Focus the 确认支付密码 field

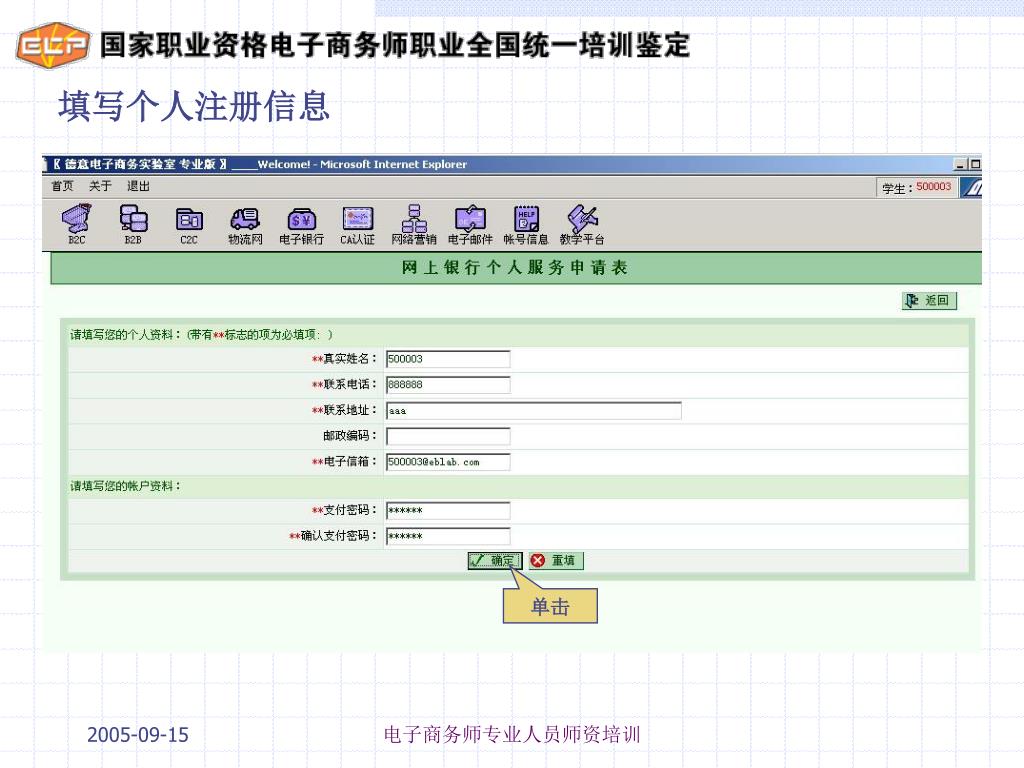click(448, 536)
